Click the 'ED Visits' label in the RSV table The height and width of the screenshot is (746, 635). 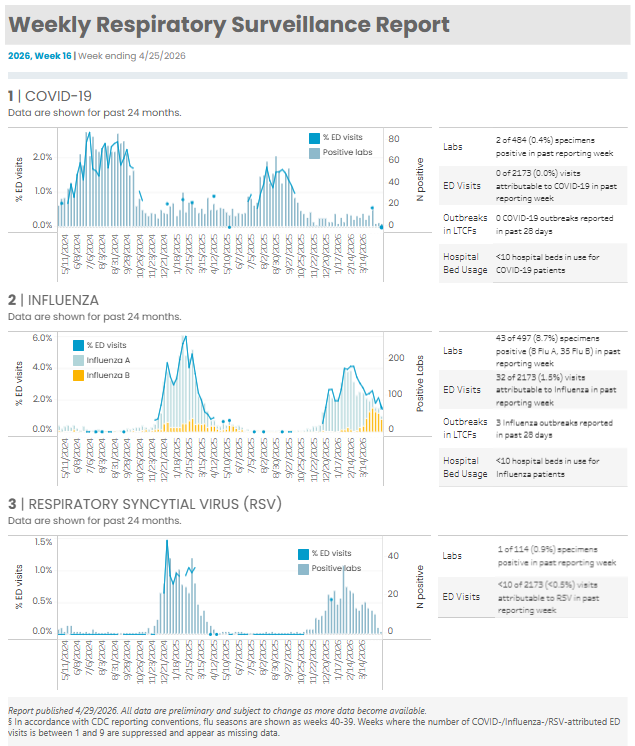point(461,597)
